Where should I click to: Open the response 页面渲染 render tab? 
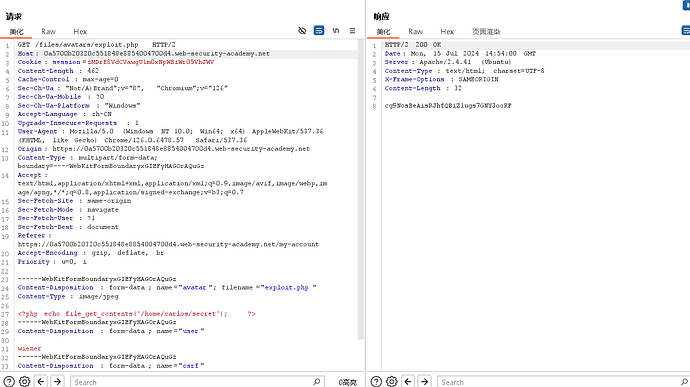pyautogui.click(x=486, y=32)
